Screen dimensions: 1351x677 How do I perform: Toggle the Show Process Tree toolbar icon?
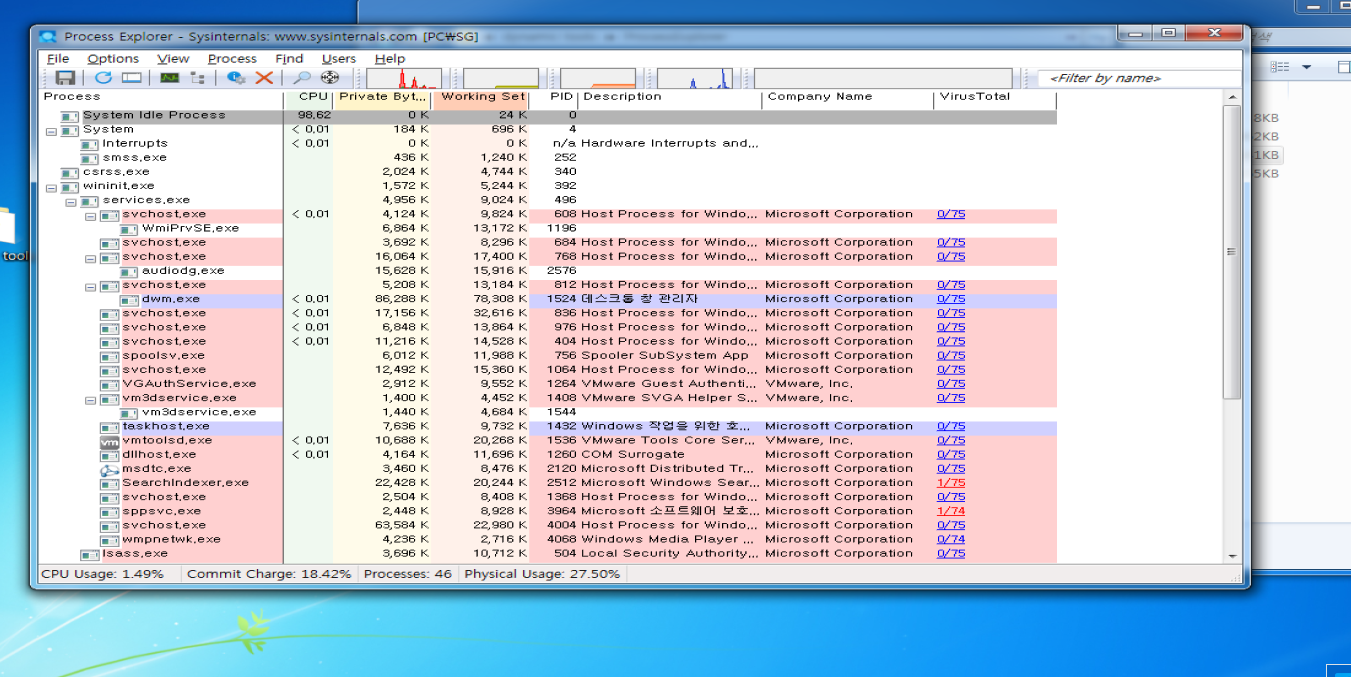pos(197,78)
